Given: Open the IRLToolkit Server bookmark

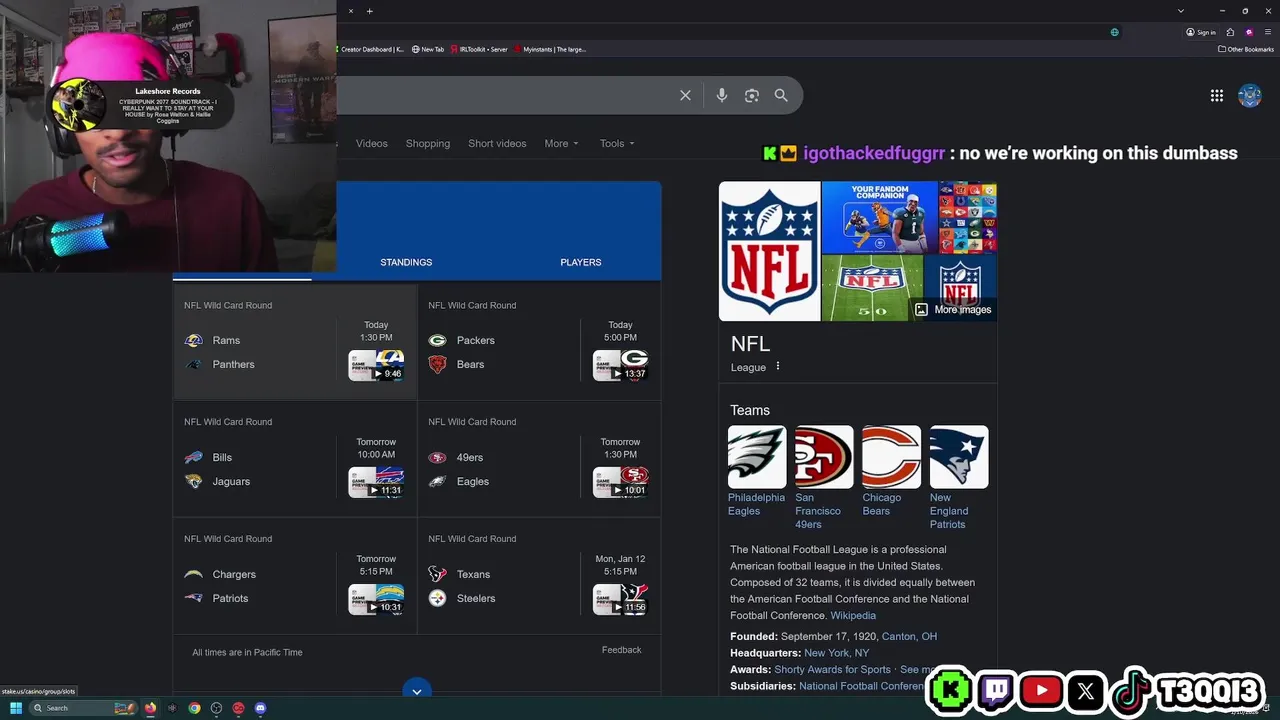Looking at the screenshot, I should click(x=479, y=49).
